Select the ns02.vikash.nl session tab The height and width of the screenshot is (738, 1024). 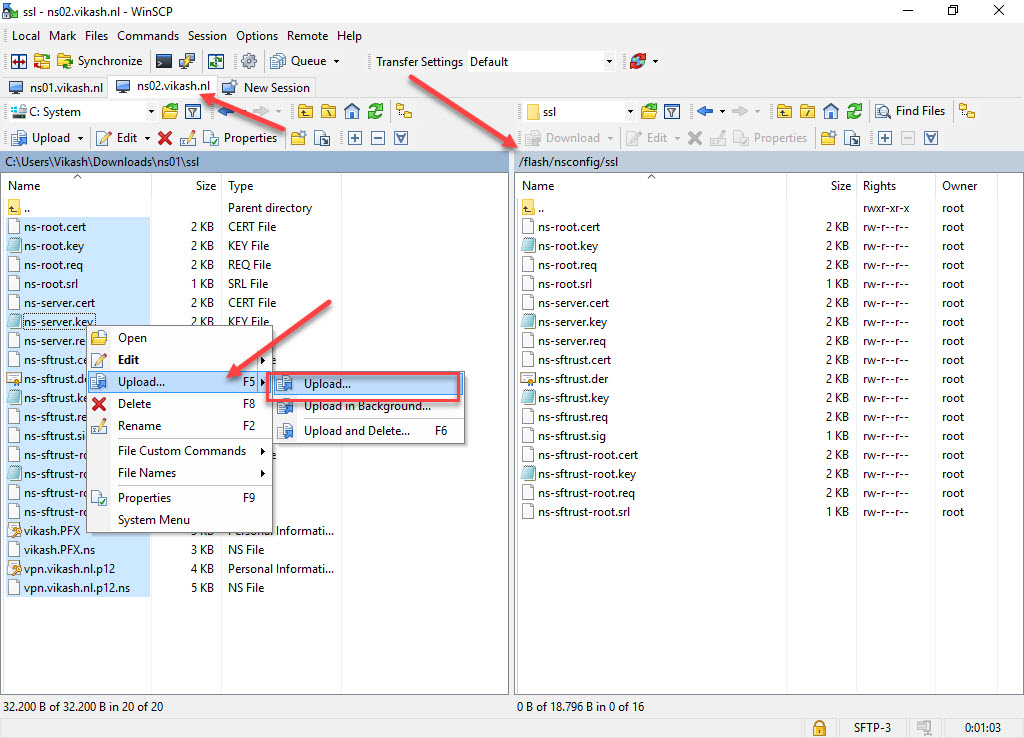(164, 86)
